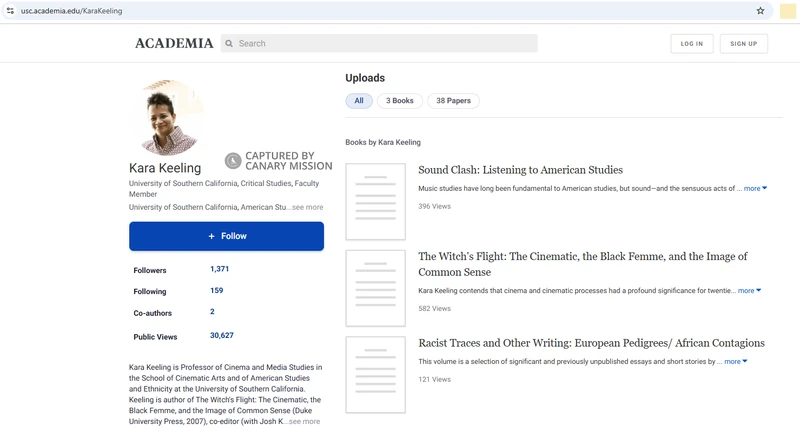Click the Uploads heading
Image resolution: width=800 pixels, height=433 pixels.
coord(365,78)
